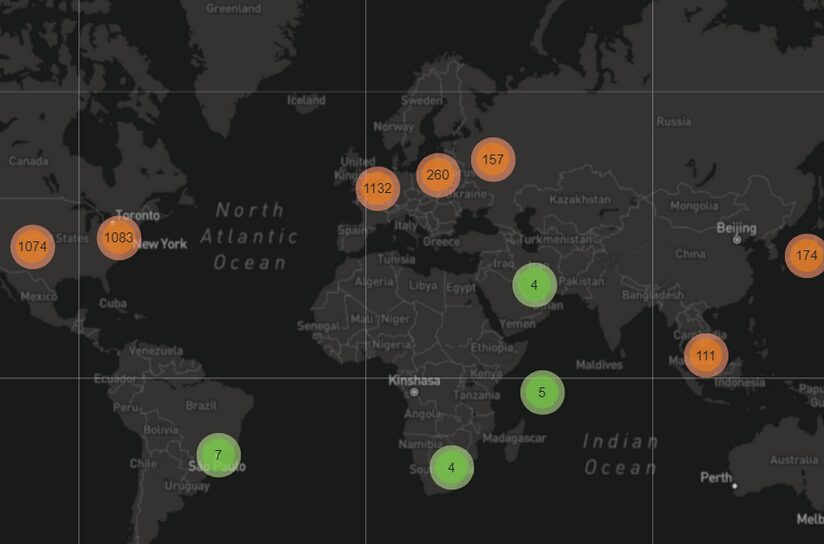This screenshot has height=544, width=824.
Task: Click the Greenland map label
Action: pos(233,8)
